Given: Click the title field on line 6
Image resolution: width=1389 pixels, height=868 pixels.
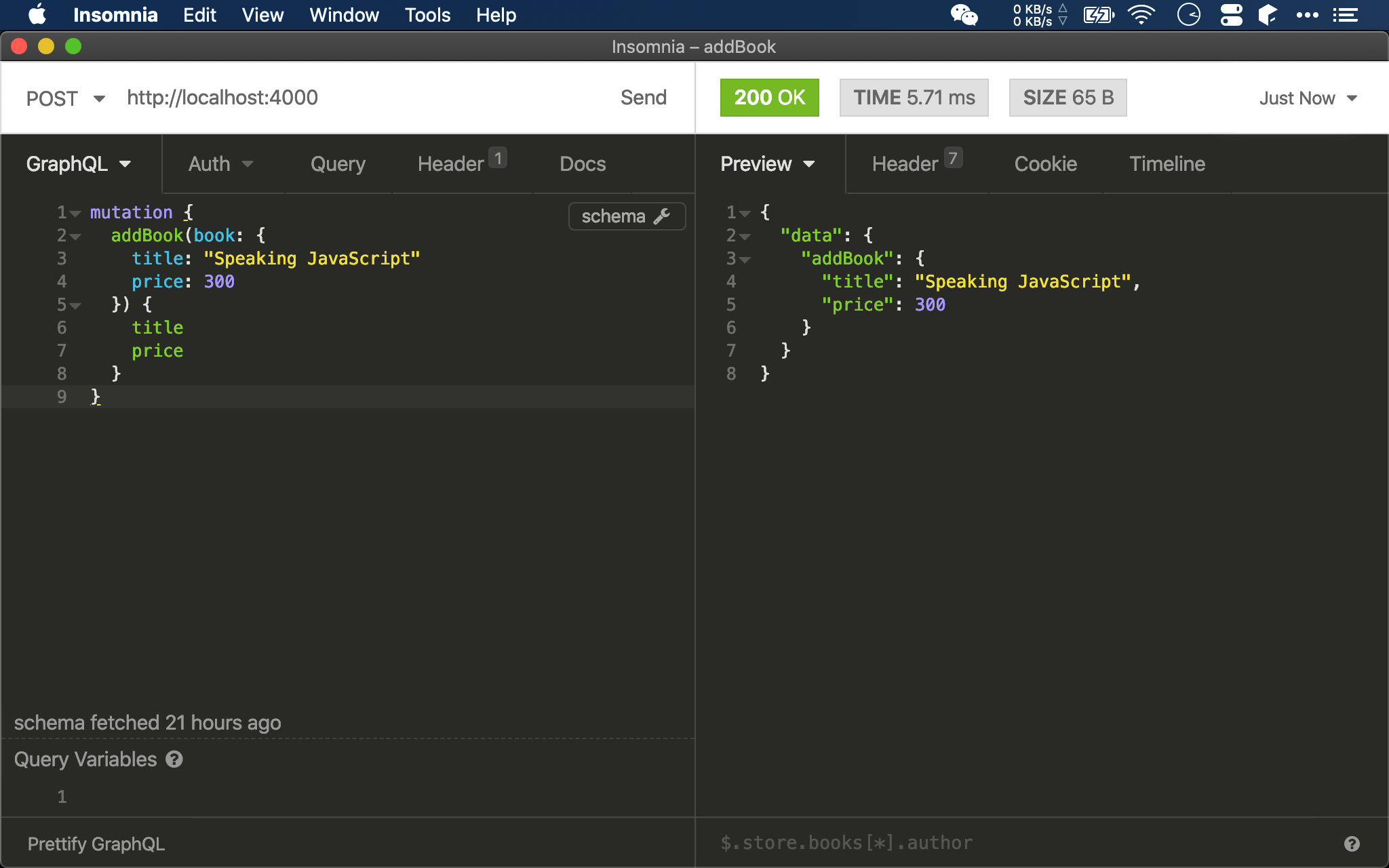Looking at the screenshot, I should 157,328.
